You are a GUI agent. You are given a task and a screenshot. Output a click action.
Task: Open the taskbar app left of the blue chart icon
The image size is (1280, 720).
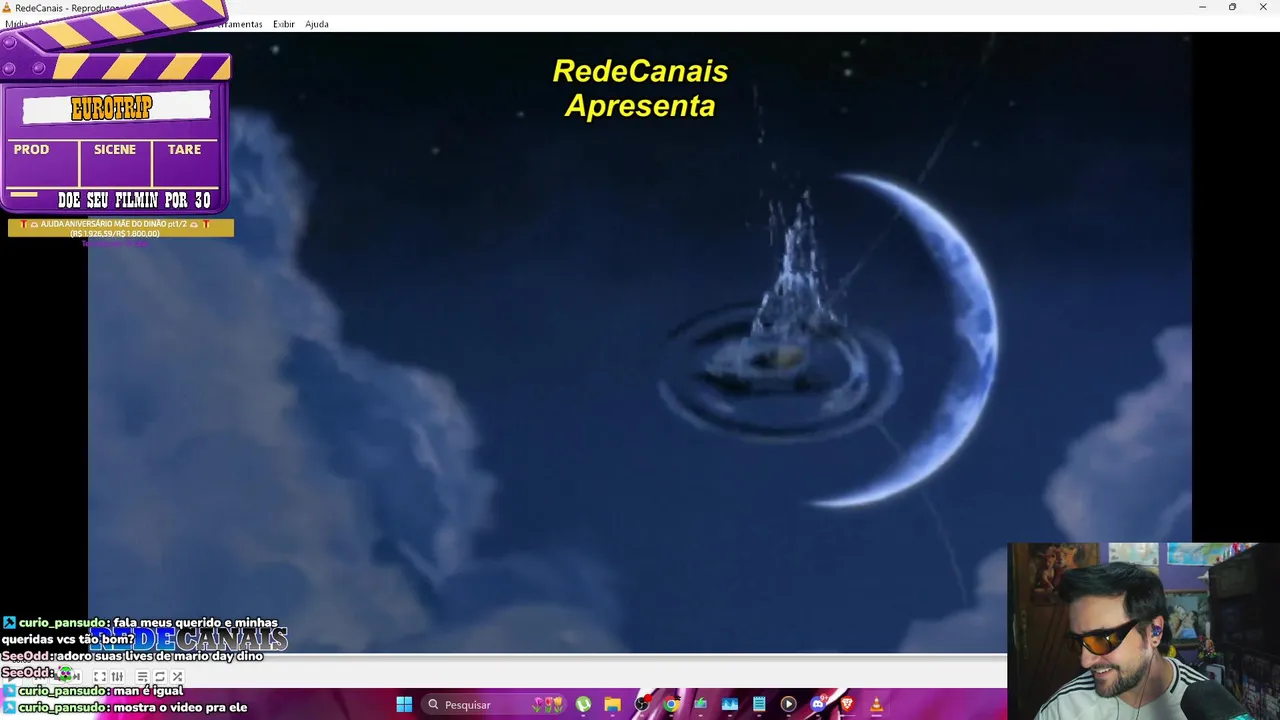pyautogui.click(x=700, y=705)
